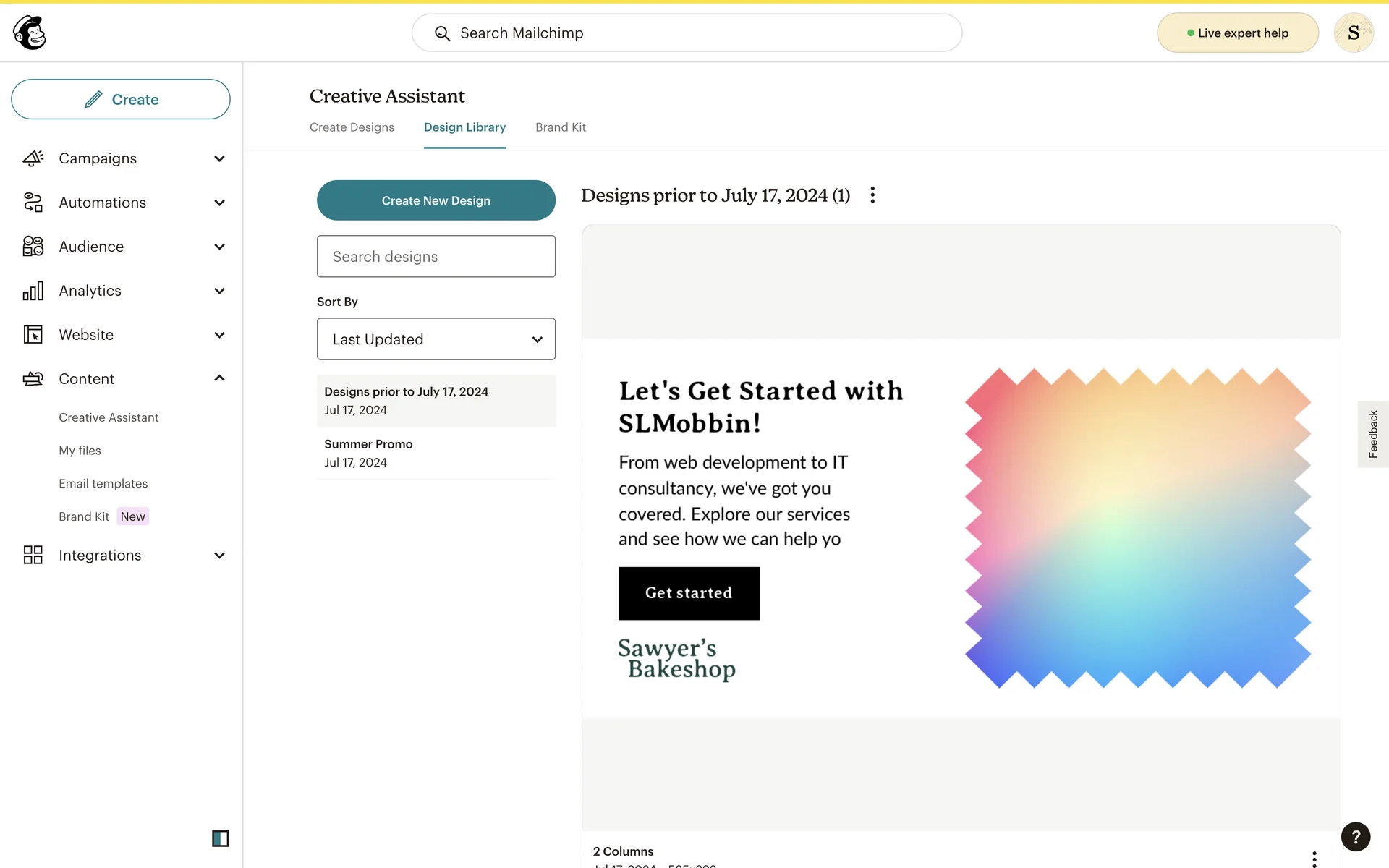Click the Website browser icon
The image size is (1389, 868).
[33, 335]
